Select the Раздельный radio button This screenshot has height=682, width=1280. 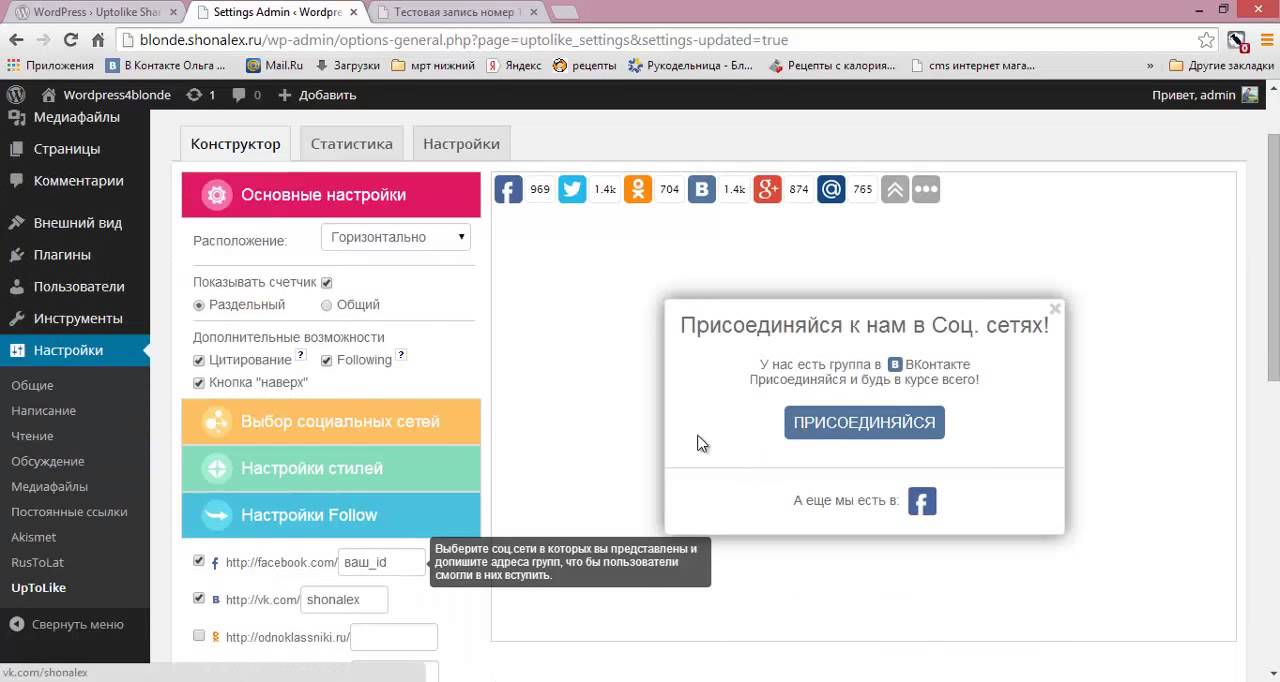[199, 305]
